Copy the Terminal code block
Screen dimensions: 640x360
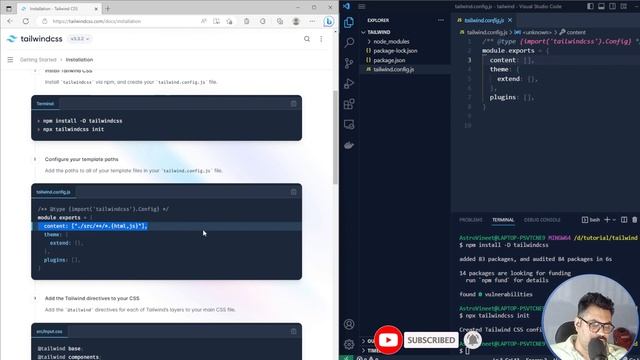[x=293, y=104]
